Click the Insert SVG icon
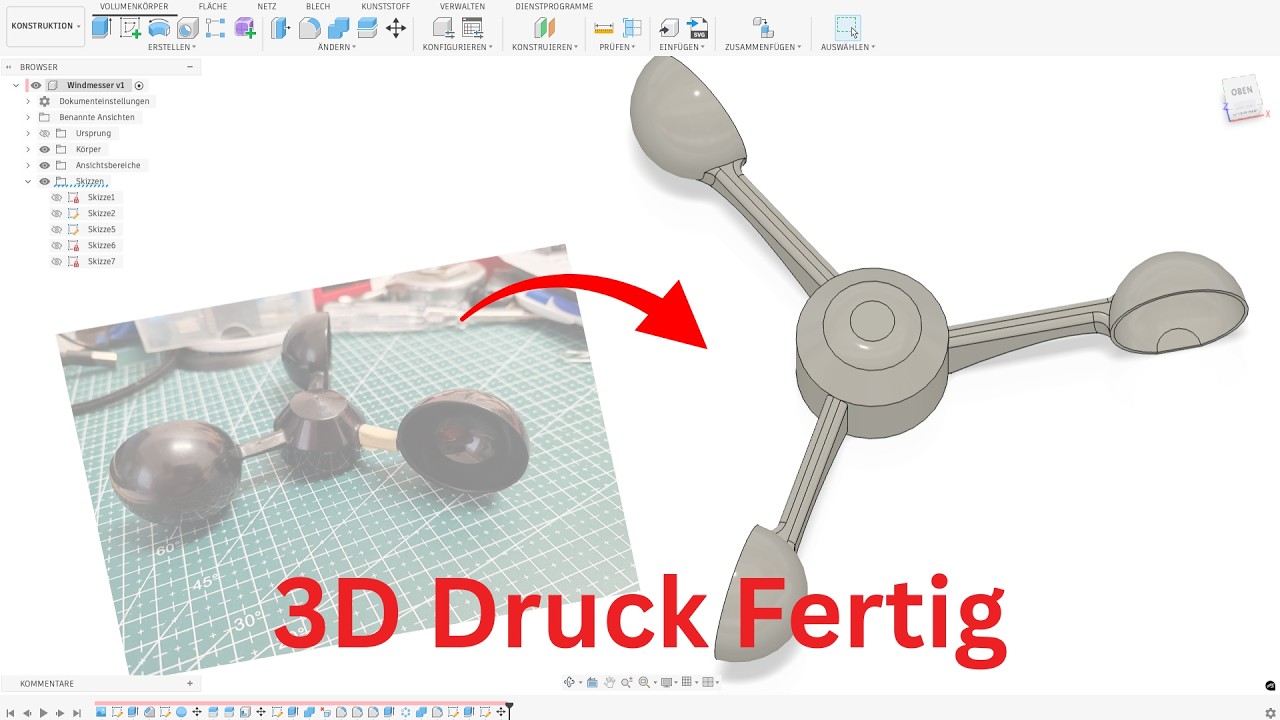Screen dimensions: 1280x720 [x=698, y=28]
